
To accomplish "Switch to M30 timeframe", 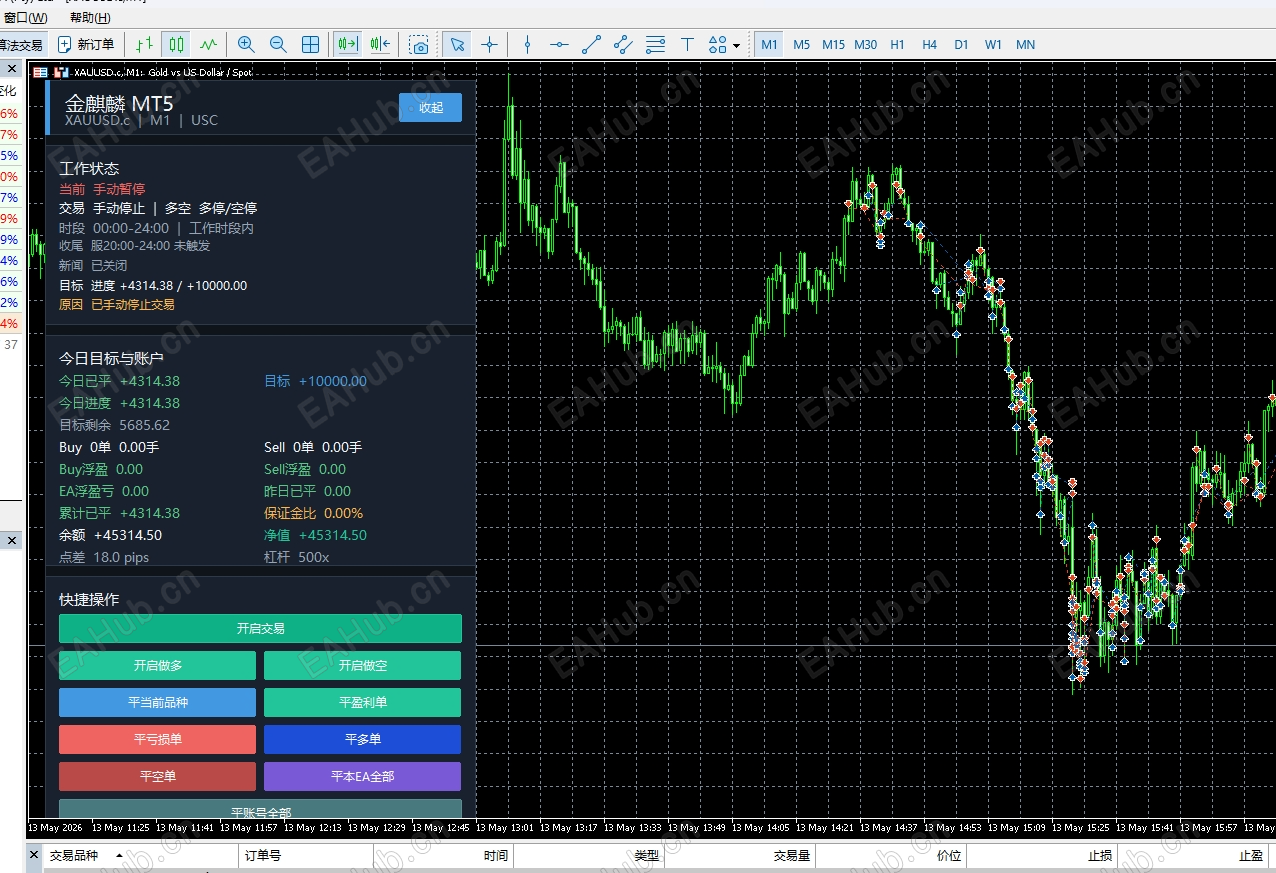I will coord(866,44).
